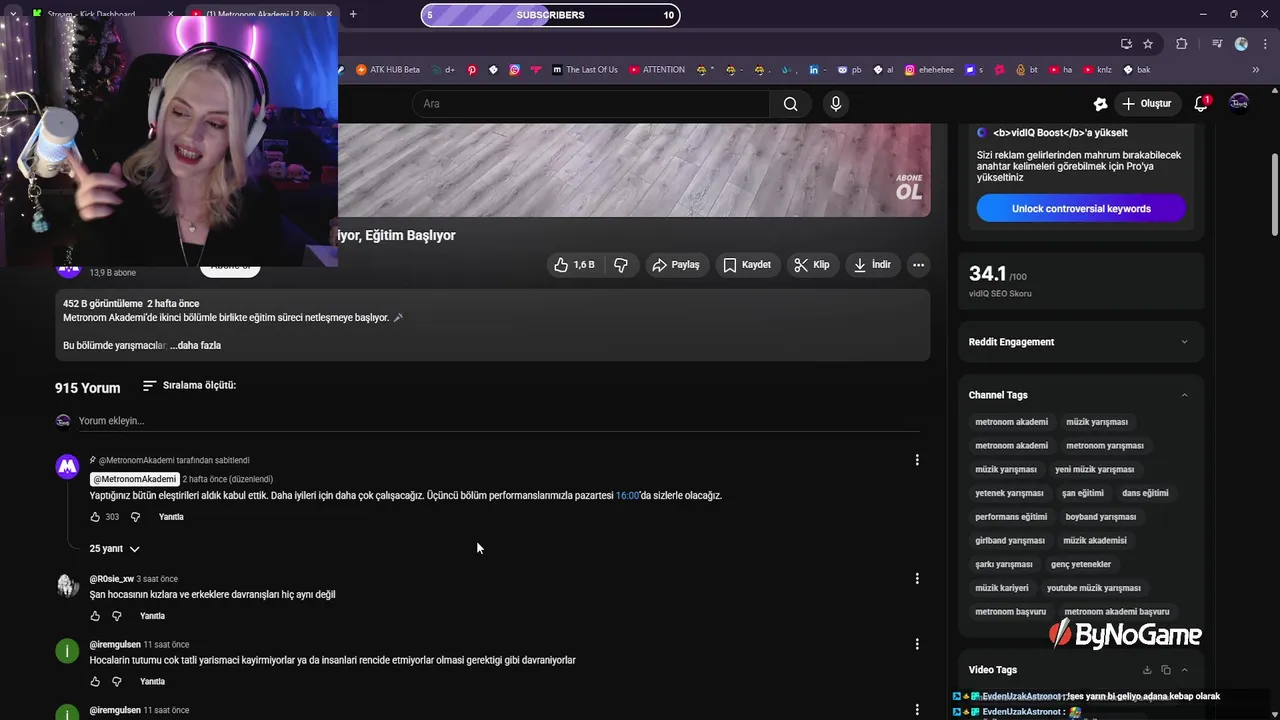Open the Sıralama ölçütü sort menu
This screenshot has height=720, width=1280.
pos(189,385)
